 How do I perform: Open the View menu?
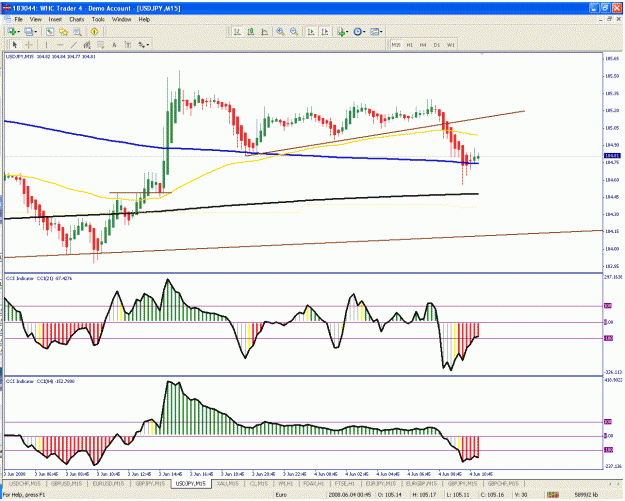coord(35,19)
